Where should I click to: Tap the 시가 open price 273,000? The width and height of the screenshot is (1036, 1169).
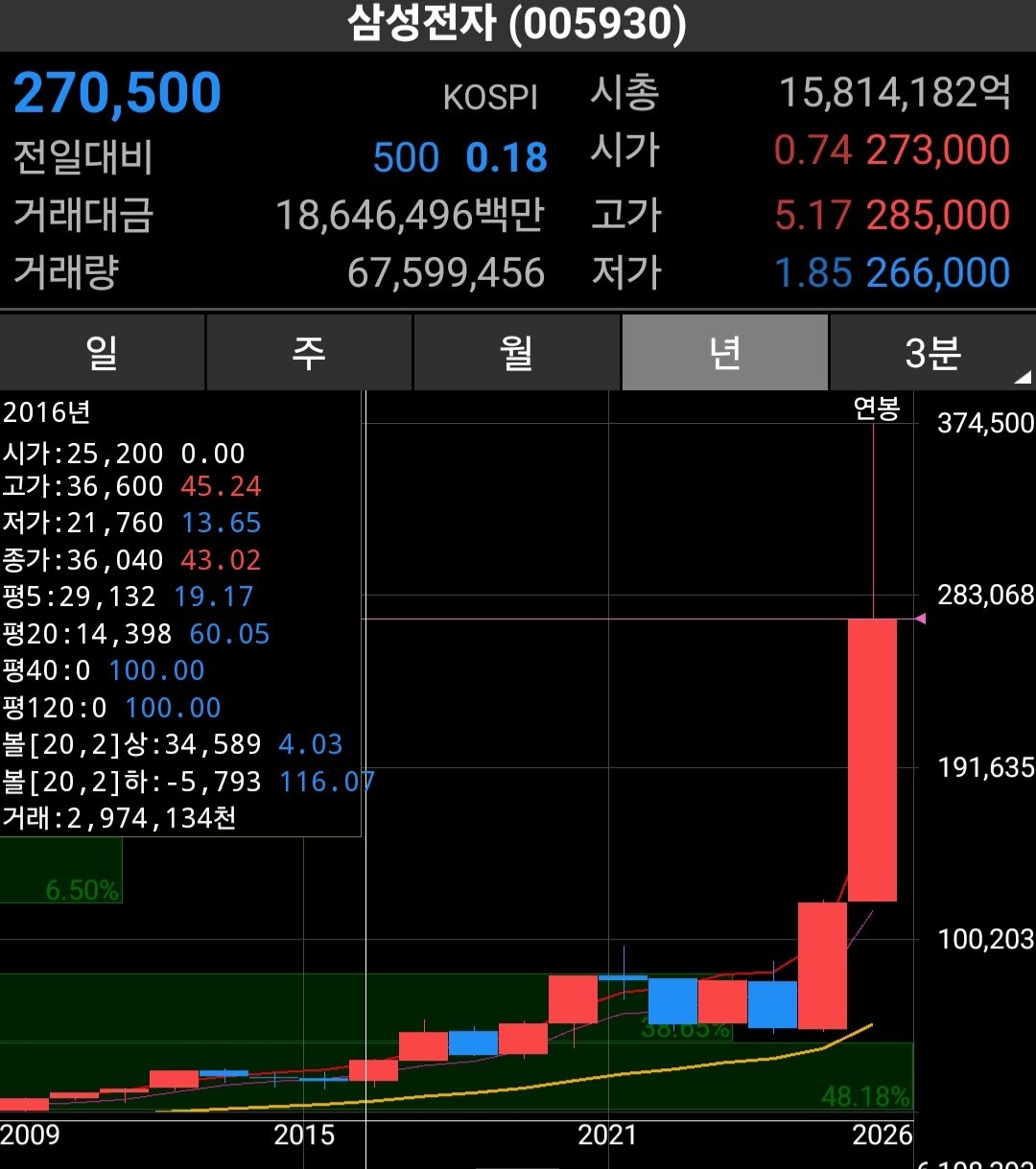coord(938,151)
